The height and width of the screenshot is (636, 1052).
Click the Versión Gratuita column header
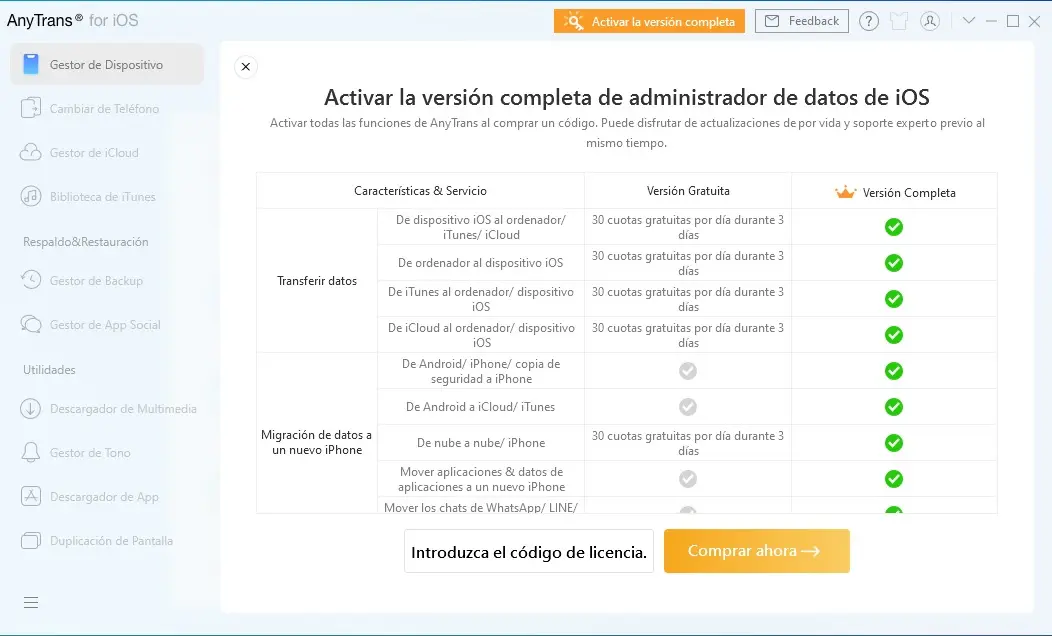[688, 191]
